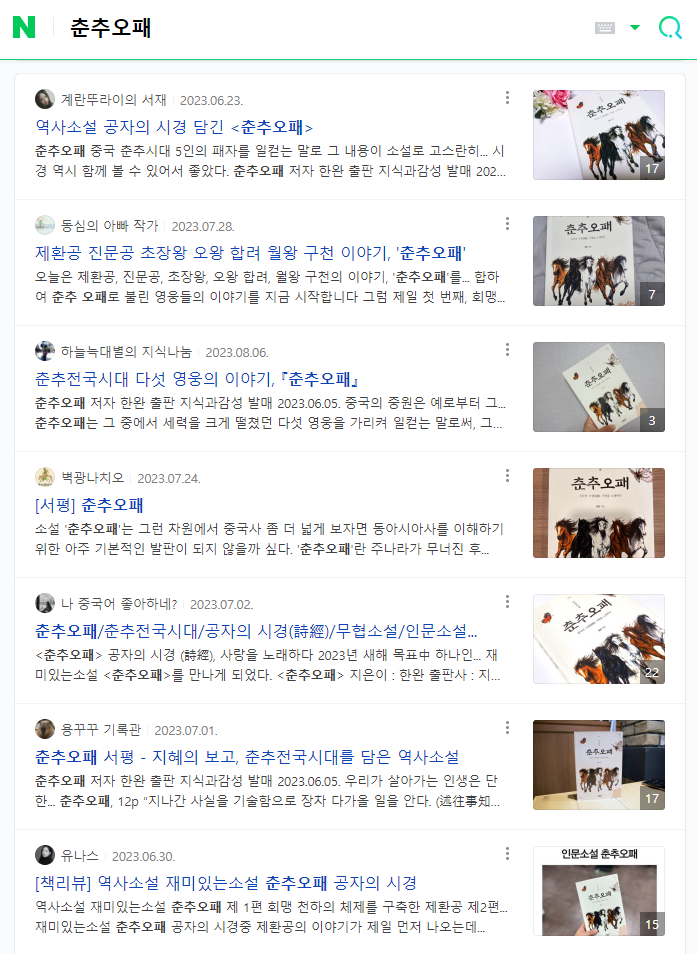
Task: Click the 하늘늑대별의 지식나눔 profile avatar
Action: pos(44,351)
